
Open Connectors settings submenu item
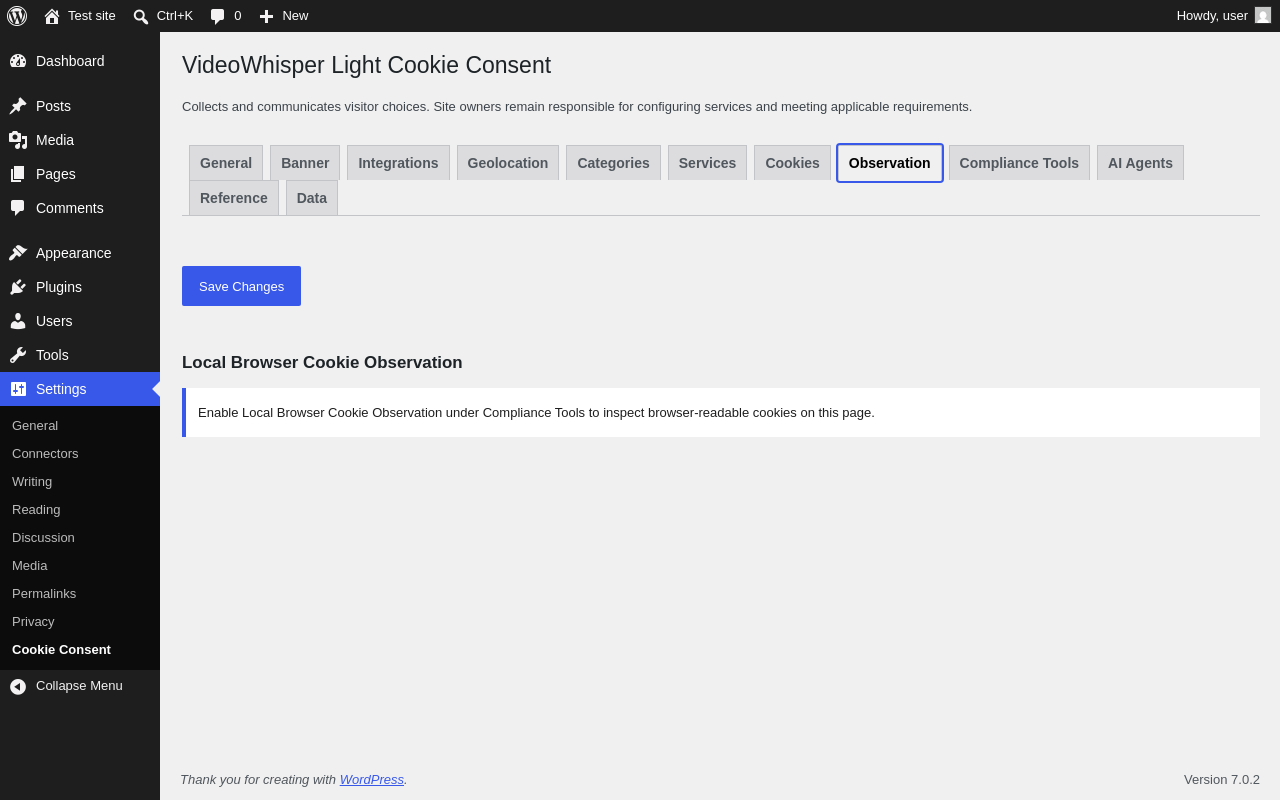click(45, 453)
